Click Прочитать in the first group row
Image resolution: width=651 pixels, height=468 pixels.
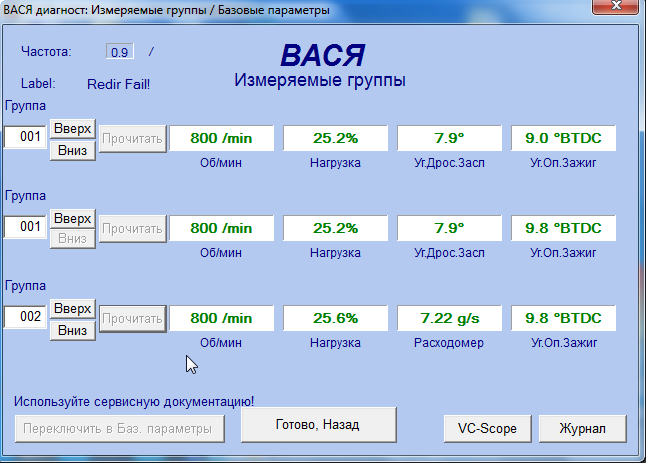click(x=132, y=138)
